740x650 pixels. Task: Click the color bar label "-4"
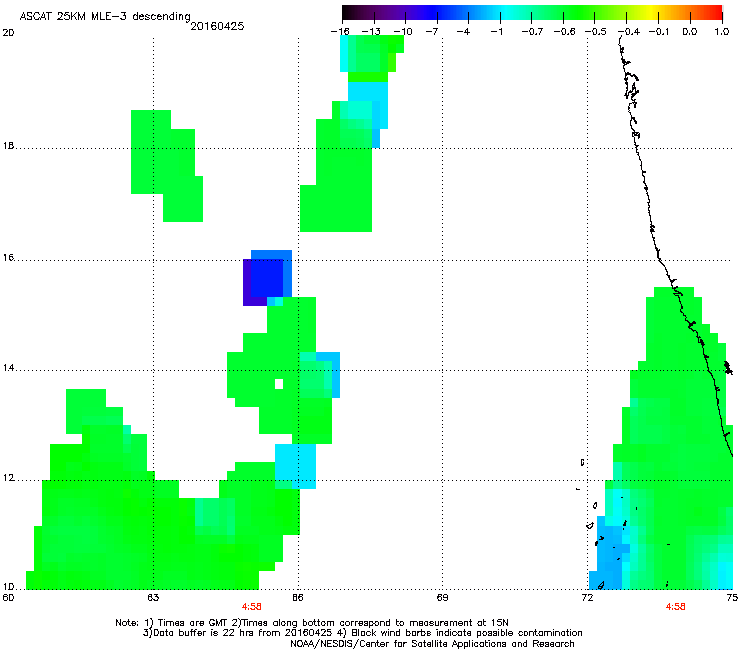pos(463,32)
